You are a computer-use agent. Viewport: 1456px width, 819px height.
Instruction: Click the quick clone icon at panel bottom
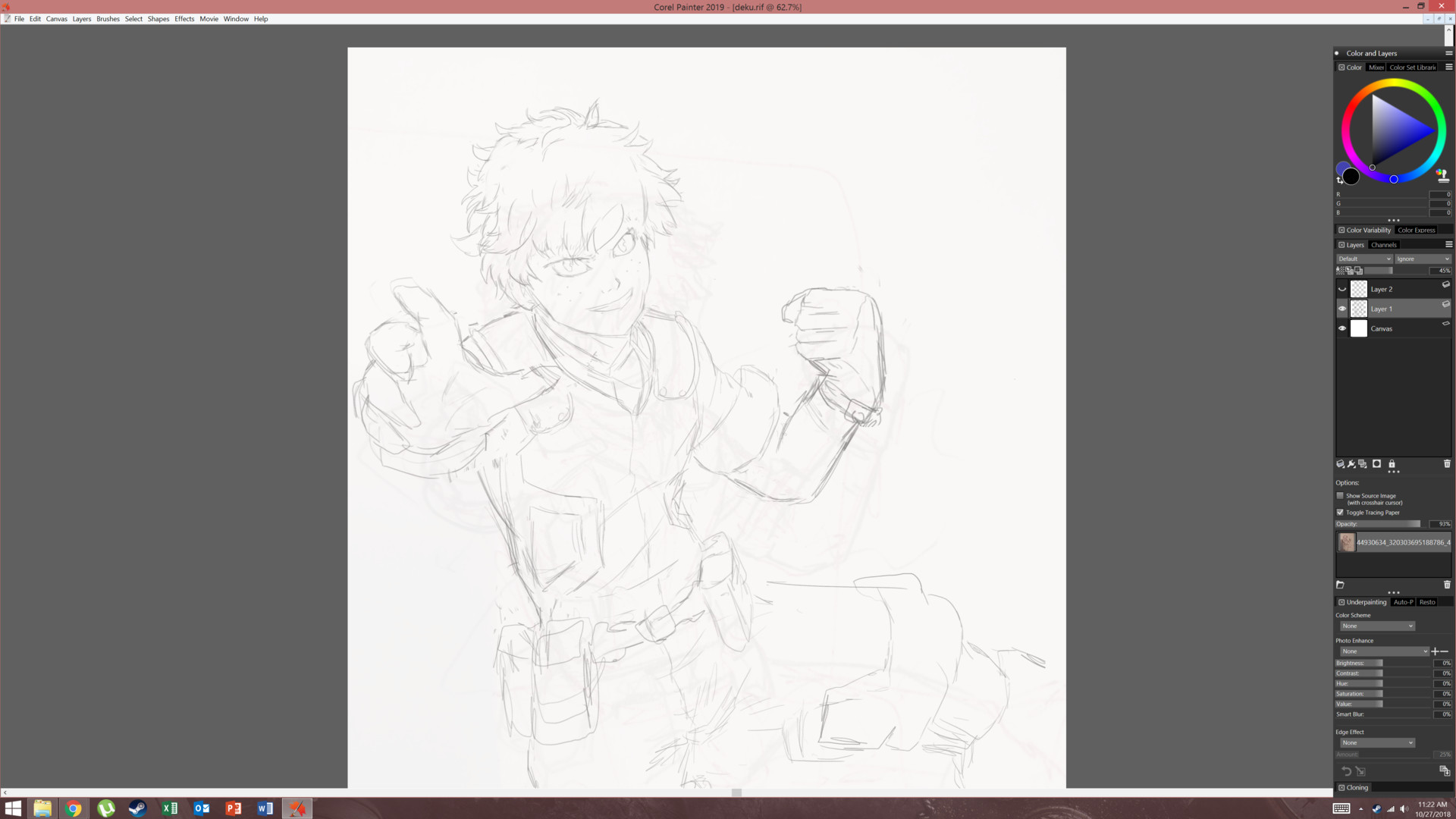click(1445, 770)
